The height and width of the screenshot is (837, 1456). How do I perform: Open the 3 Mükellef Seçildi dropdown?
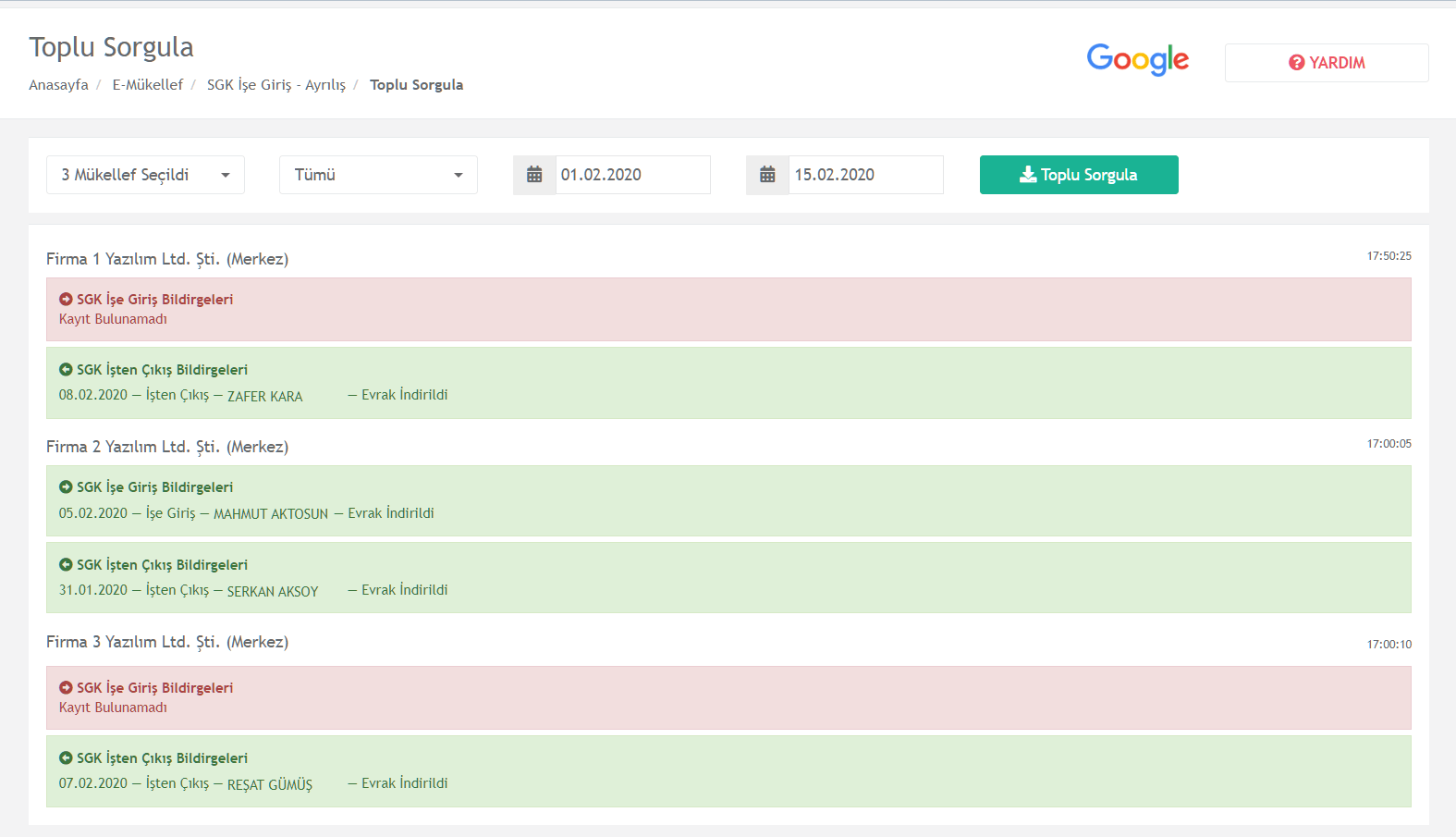click(x=145, y=175)
